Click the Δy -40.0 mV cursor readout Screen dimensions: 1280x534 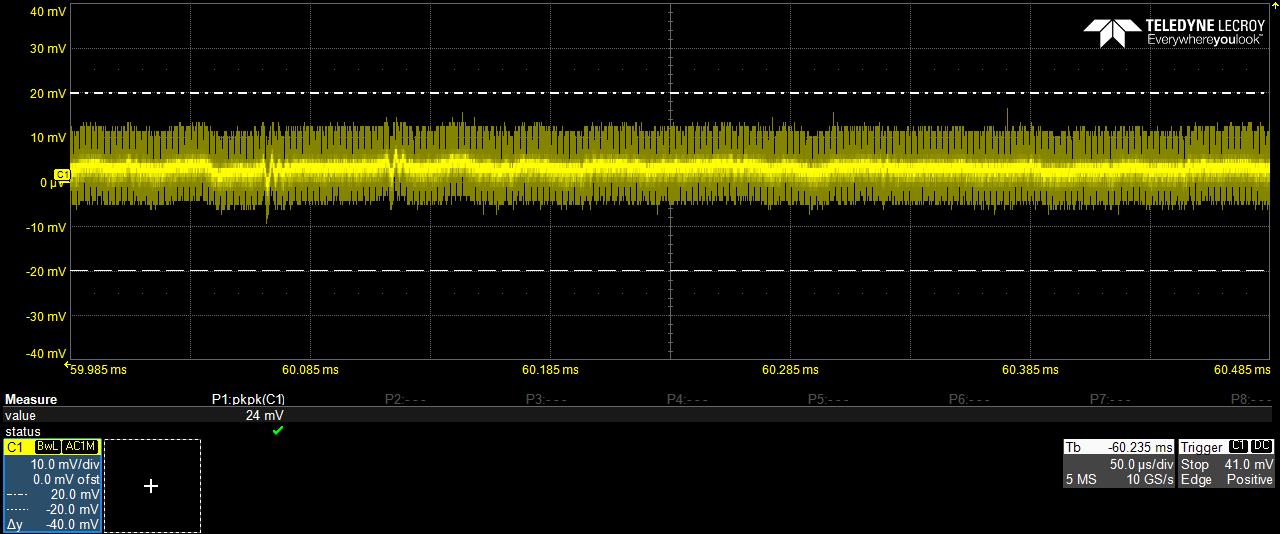52,524
